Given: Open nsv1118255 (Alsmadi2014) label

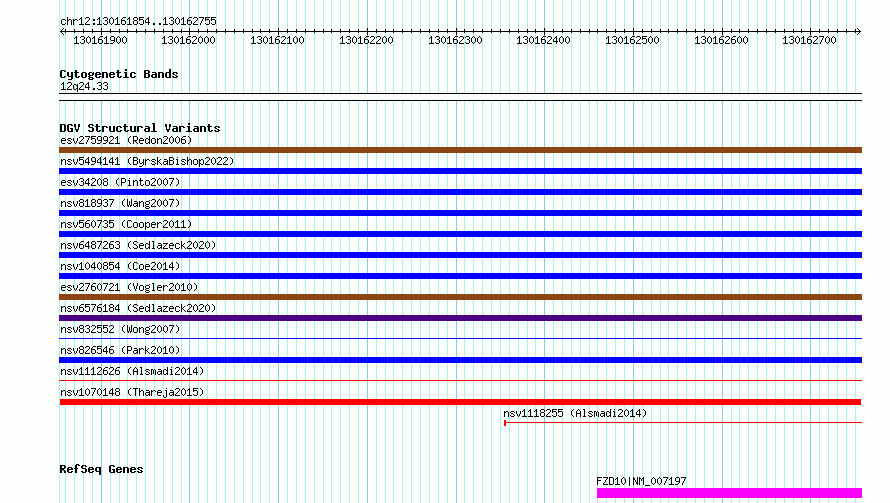Looking at the screenshot, I should click(575, 413).
